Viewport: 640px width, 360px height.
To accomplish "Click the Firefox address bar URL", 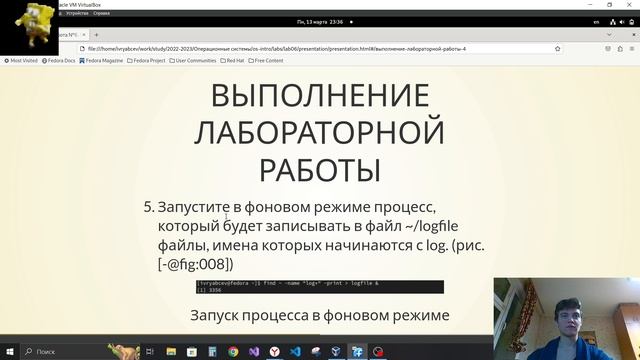I will [x=277, y=49].
